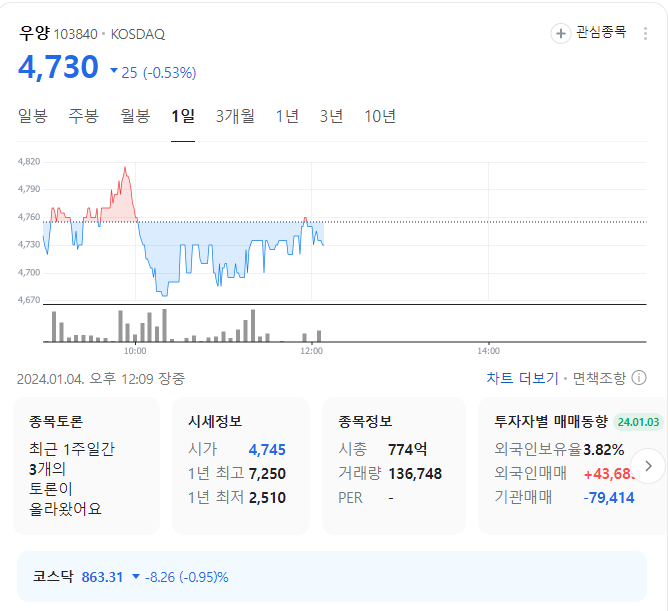
Task: Open the 종목정보 card
Action: (x=394, y=466)
